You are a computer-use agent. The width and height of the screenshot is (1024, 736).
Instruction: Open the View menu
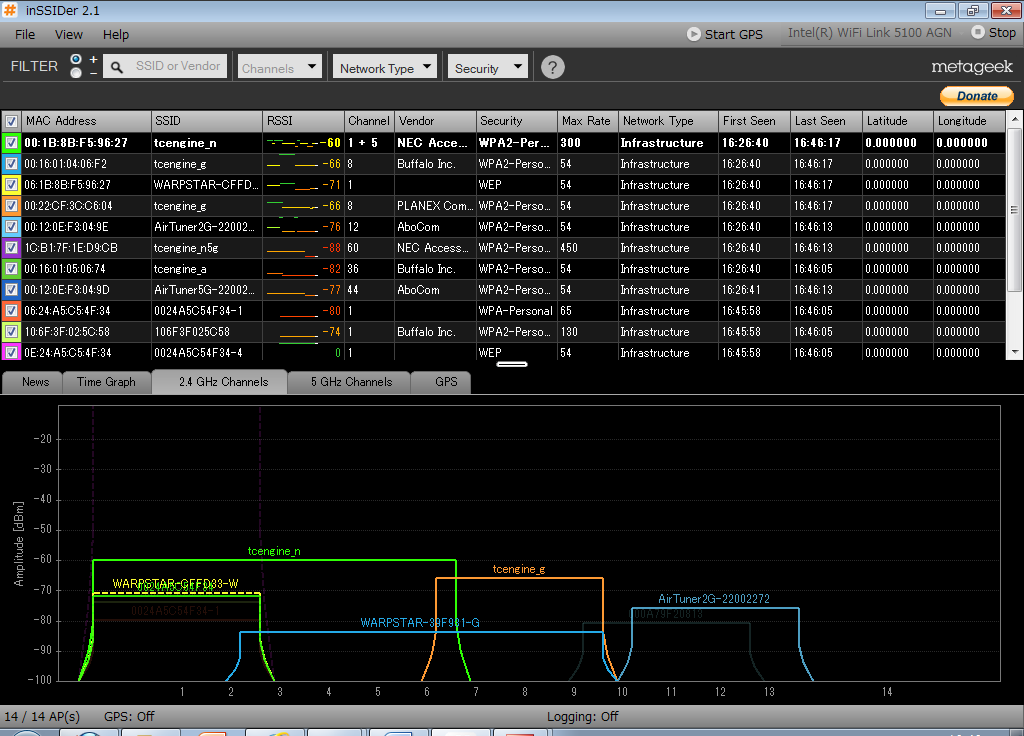point(69,35)
